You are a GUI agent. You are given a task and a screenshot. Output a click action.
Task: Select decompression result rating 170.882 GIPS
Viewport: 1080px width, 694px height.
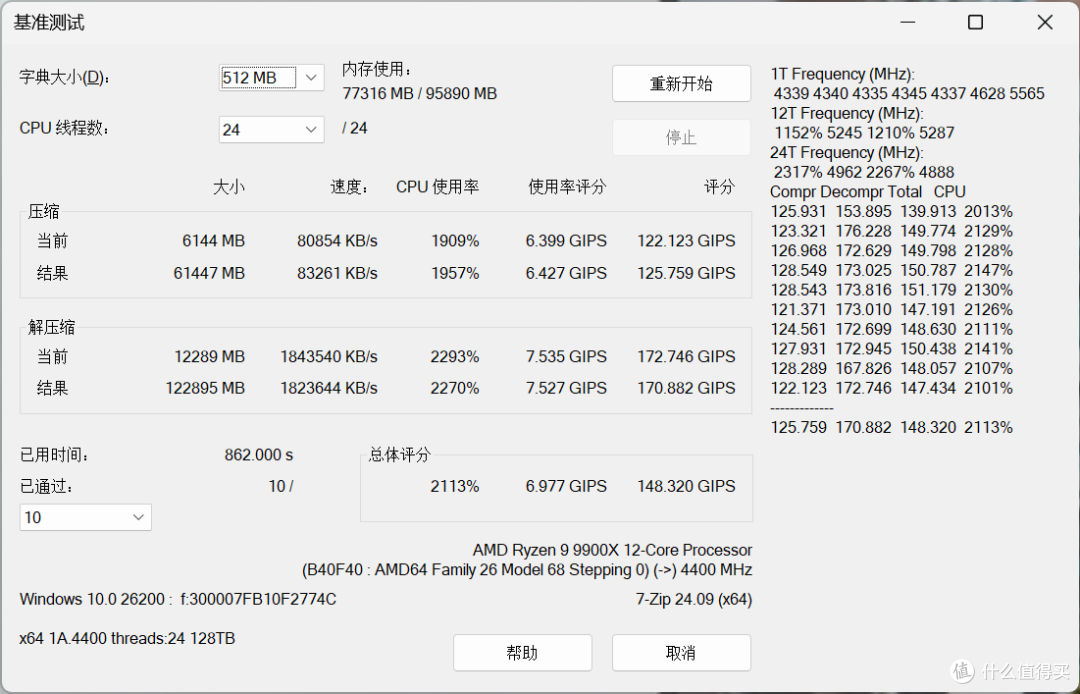(x=686, y=388)
